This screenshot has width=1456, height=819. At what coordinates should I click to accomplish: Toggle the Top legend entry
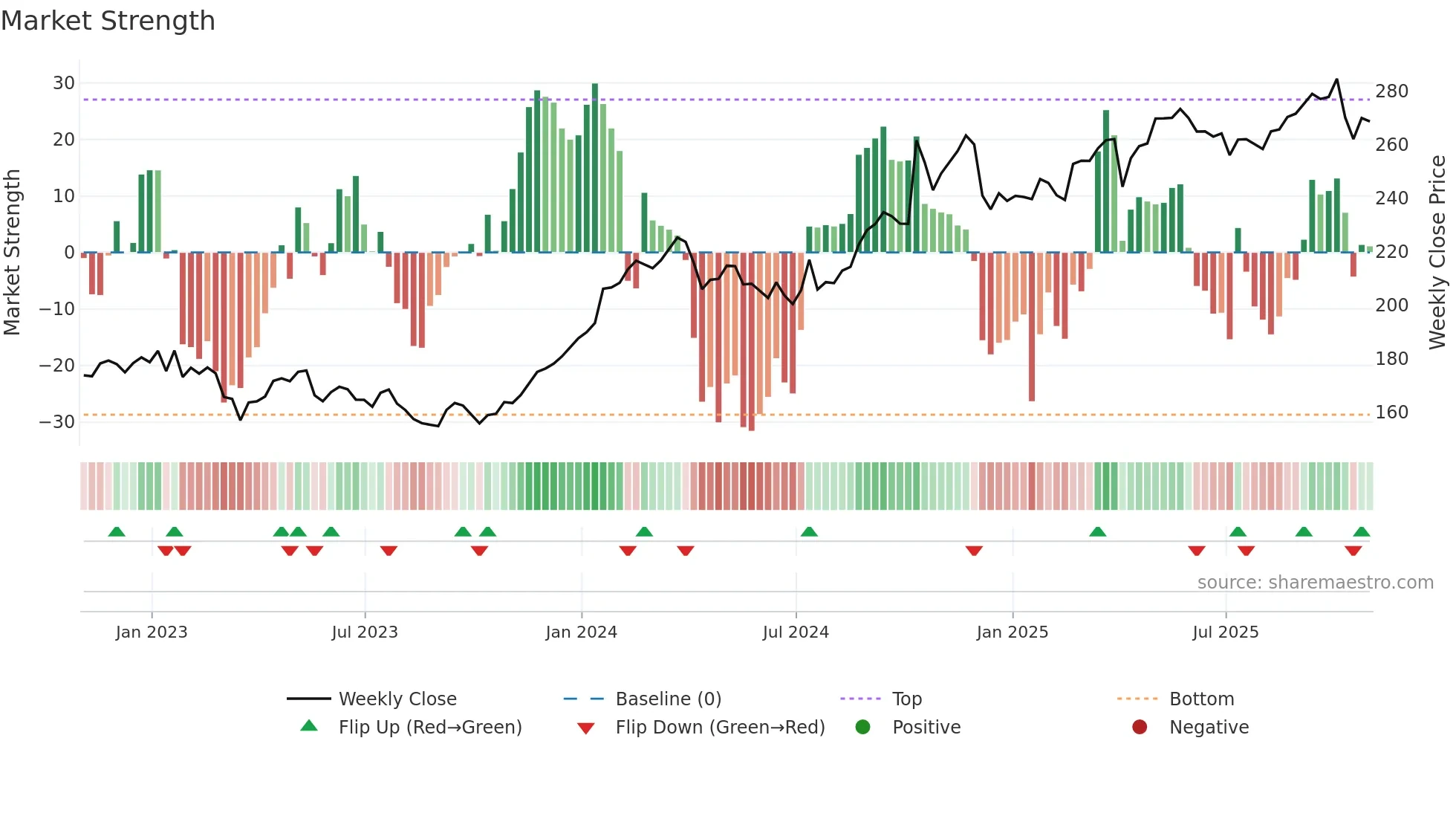point(881,699)
